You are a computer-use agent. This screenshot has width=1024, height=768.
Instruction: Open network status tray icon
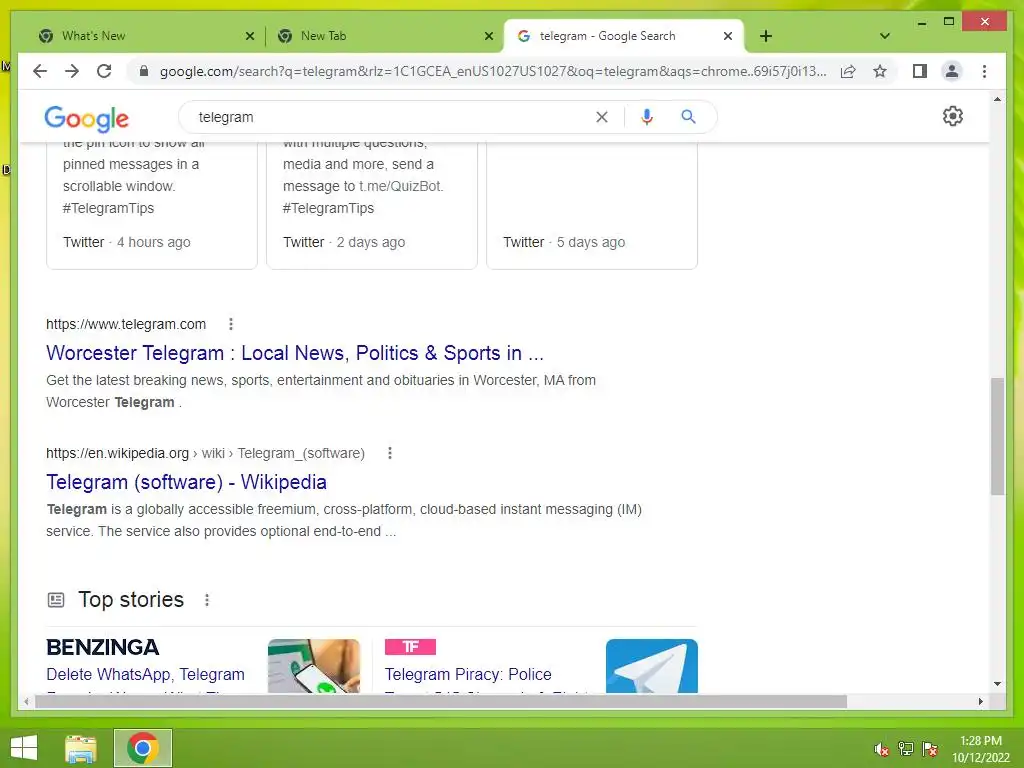pos(906,749)
